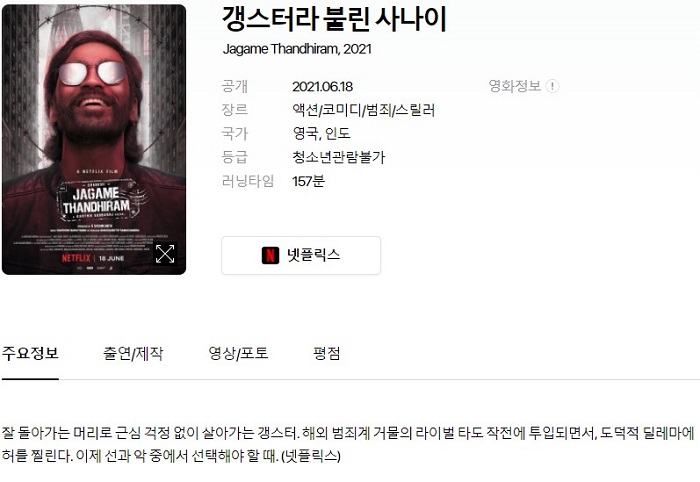Click the English title Jagame Thandhiram, 2021
The height and width of the screenshot is (482, 700).
pyautogui.click(x=297, y=49)
